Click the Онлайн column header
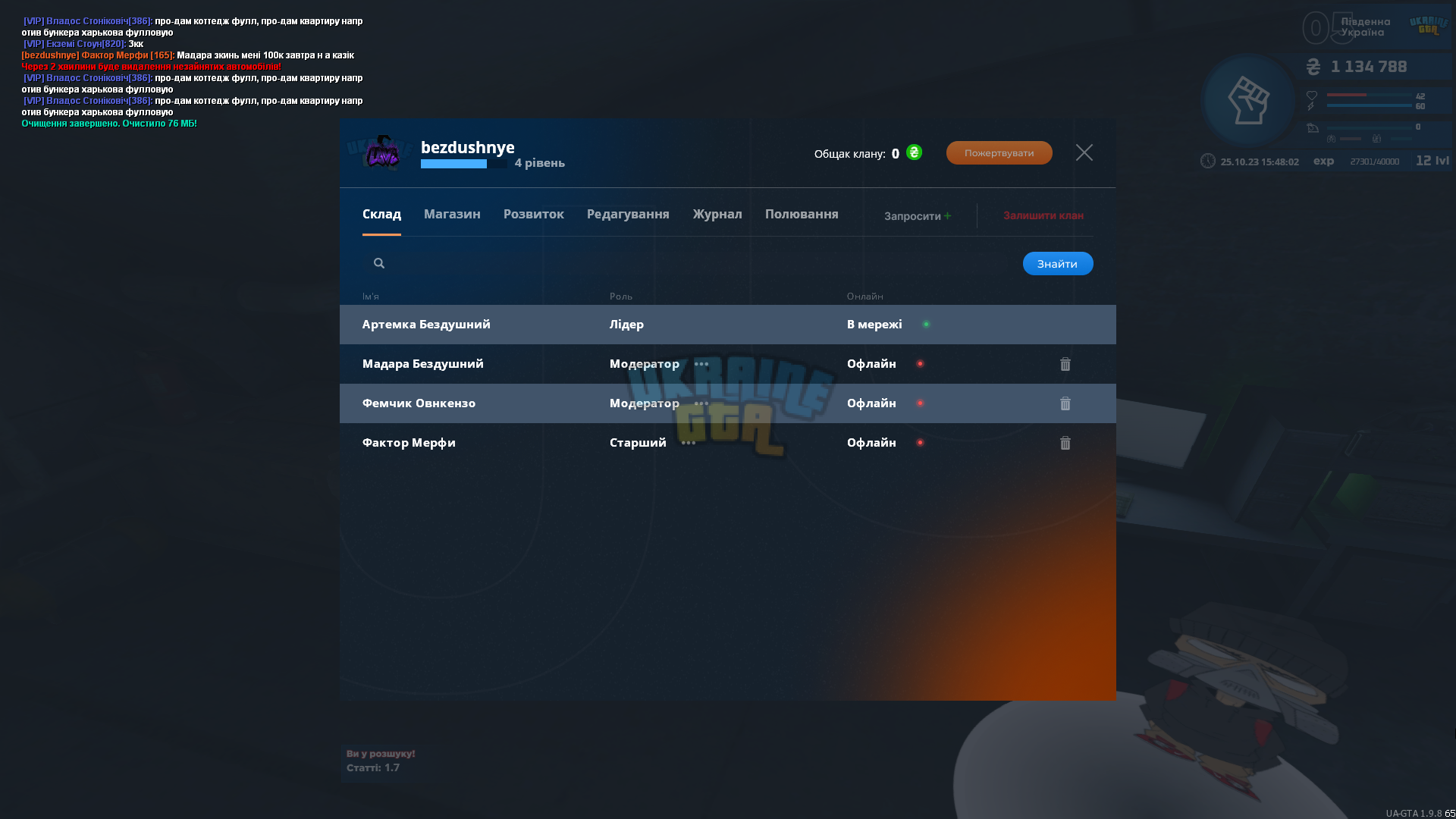The height and width of the screenshot is (819, 1456). tap(865, 297)
